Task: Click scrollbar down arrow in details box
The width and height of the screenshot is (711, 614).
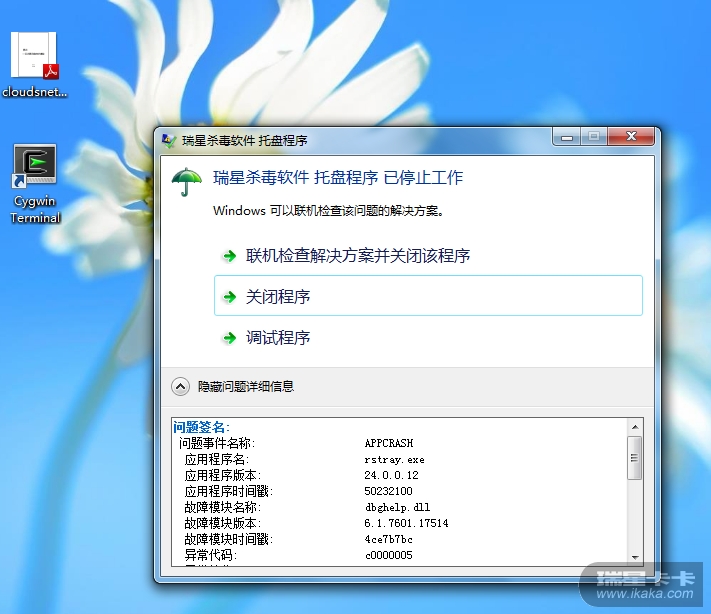Action: pyautogui.click(x=635, y=557)
